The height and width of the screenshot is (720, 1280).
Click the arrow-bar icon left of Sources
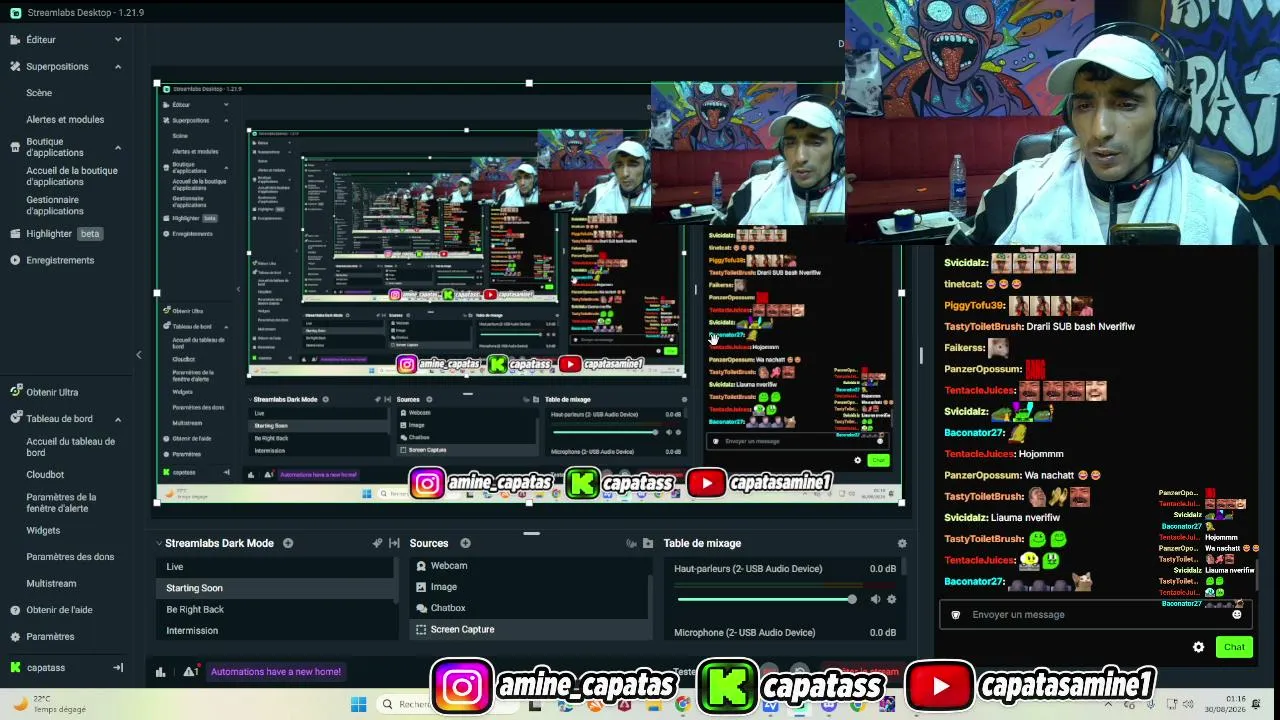pos(394,543)
